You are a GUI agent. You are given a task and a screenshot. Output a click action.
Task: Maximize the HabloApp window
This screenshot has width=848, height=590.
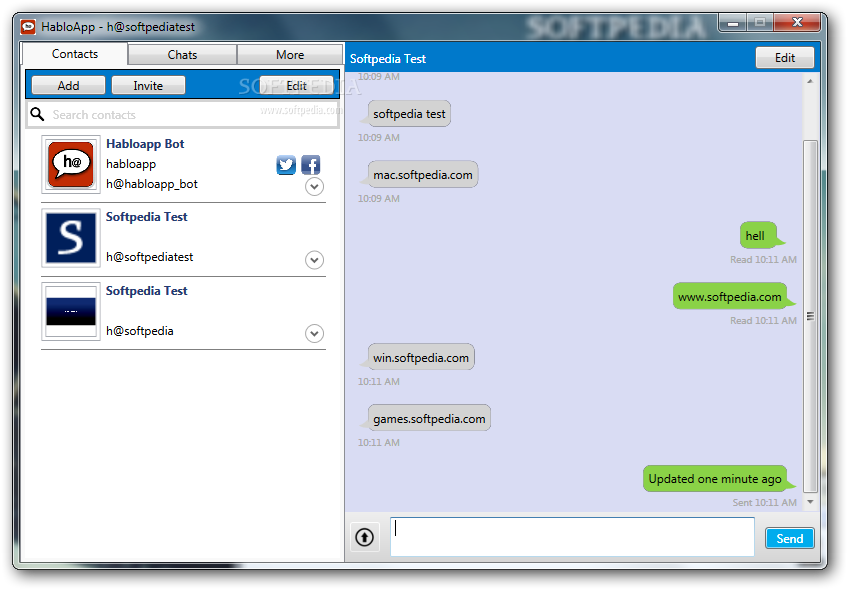(x=760, y=23)
